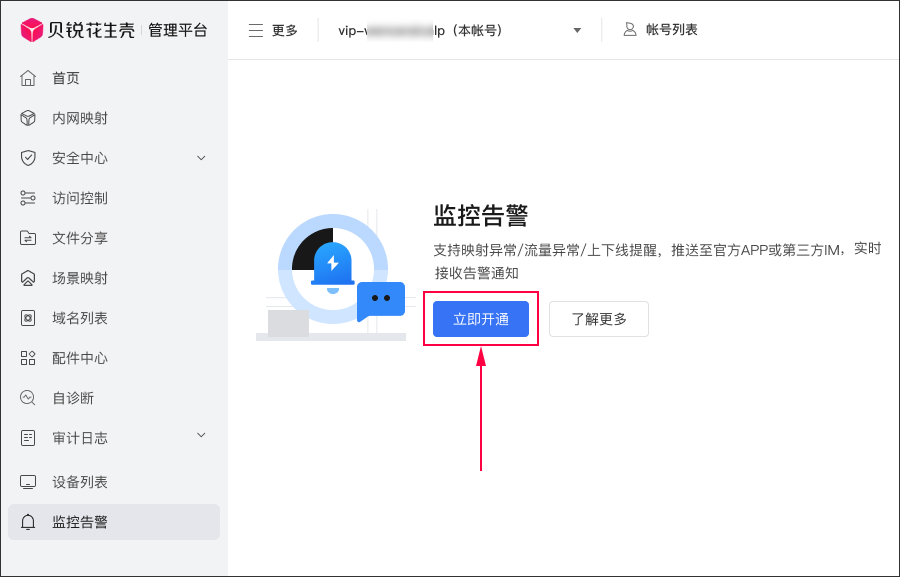The width and height of the screenshot is (900, 577).
Task: Click the 自诊断 diagnostic icon
Action: point(28,398)
